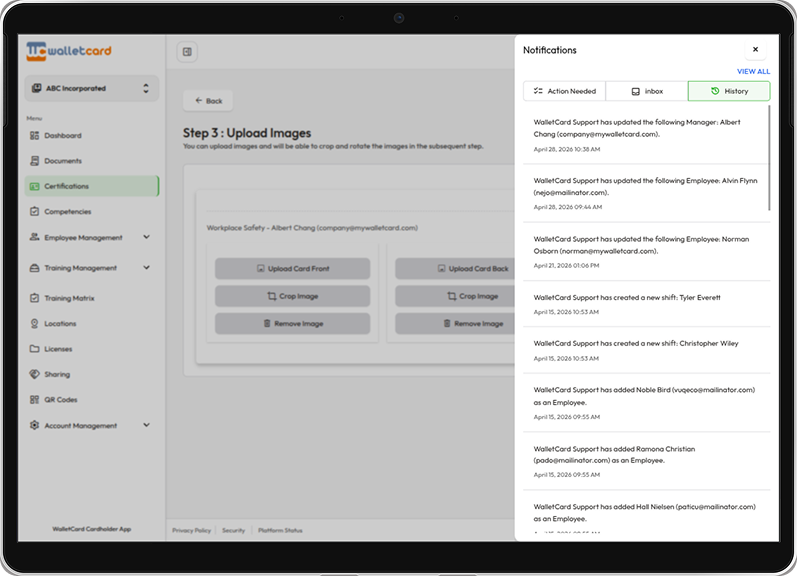
Task: Select the History tab
Action: (729, 91)
